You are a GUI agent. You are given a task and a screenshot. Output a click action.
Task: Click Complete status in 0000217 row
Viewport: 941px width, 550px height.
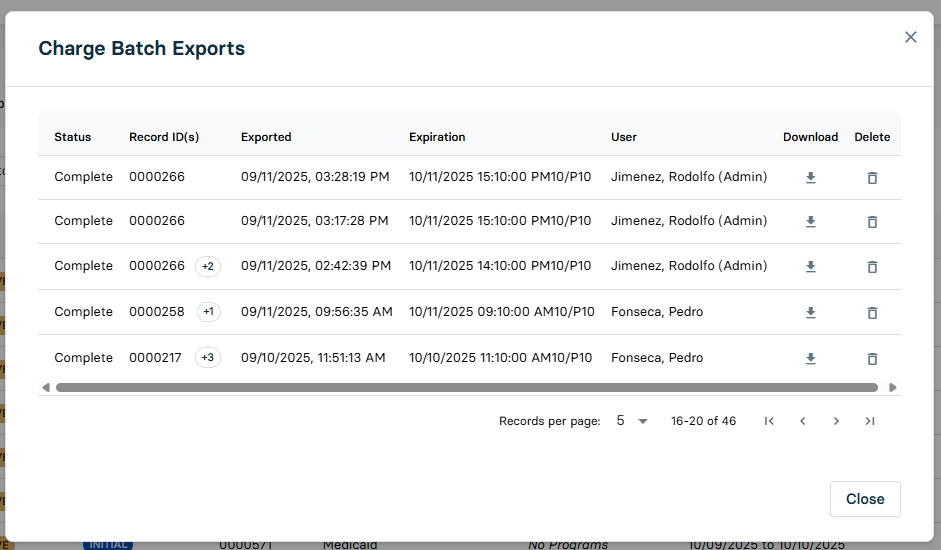(83, 358)
